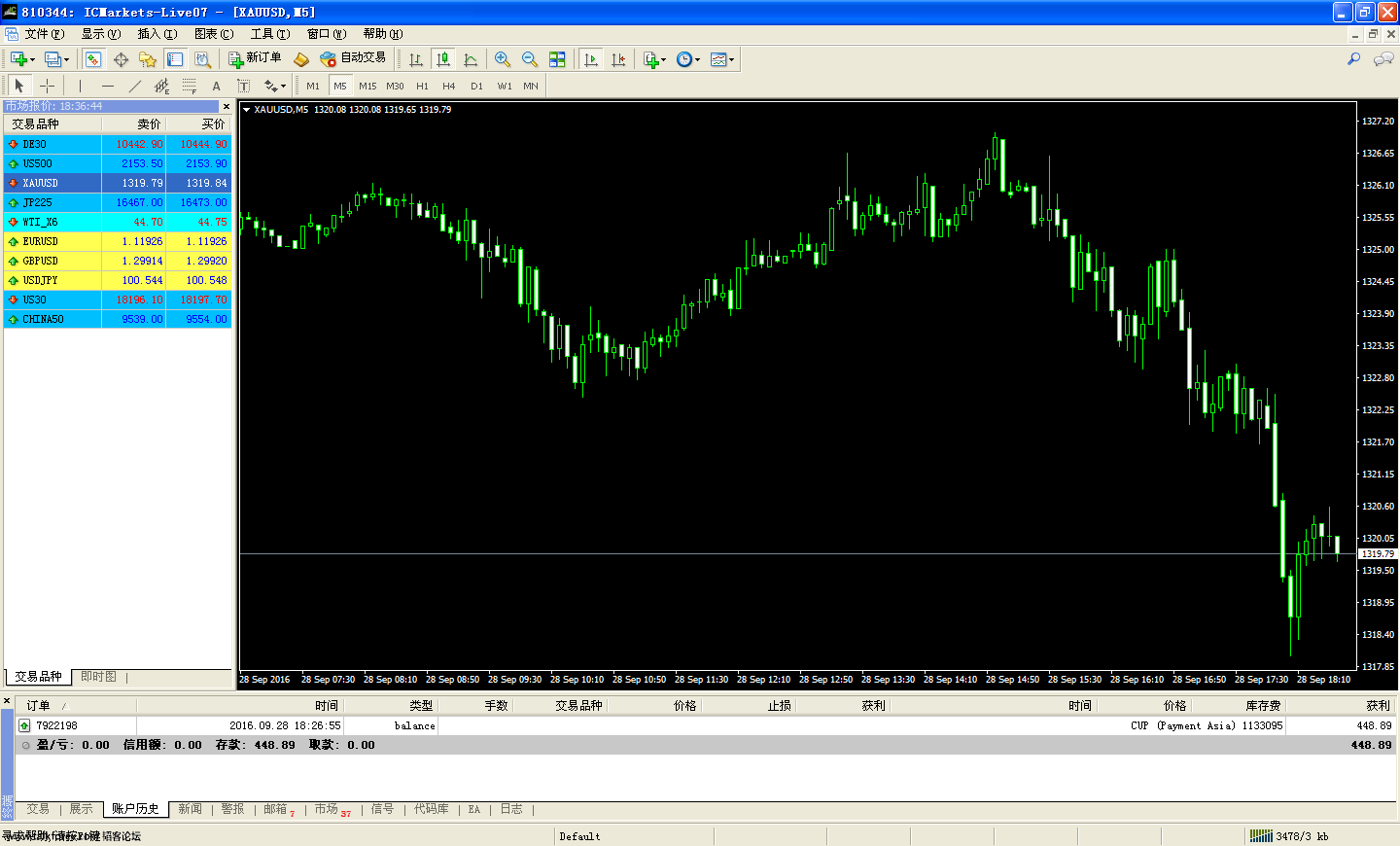This screenshot has width=1400, height=846.
Task: Open the 新闻 News terminal tab
Action: [x=190, y=809]
